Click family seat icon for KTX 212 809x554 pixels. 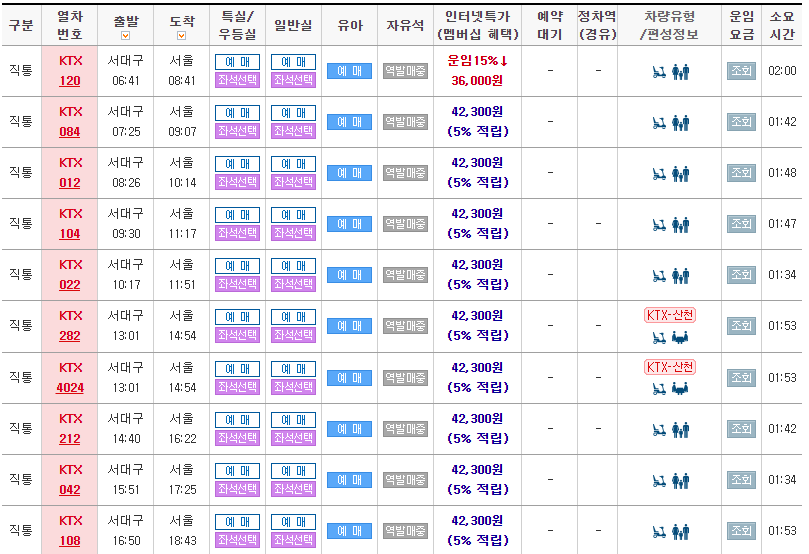click(681, 430)
